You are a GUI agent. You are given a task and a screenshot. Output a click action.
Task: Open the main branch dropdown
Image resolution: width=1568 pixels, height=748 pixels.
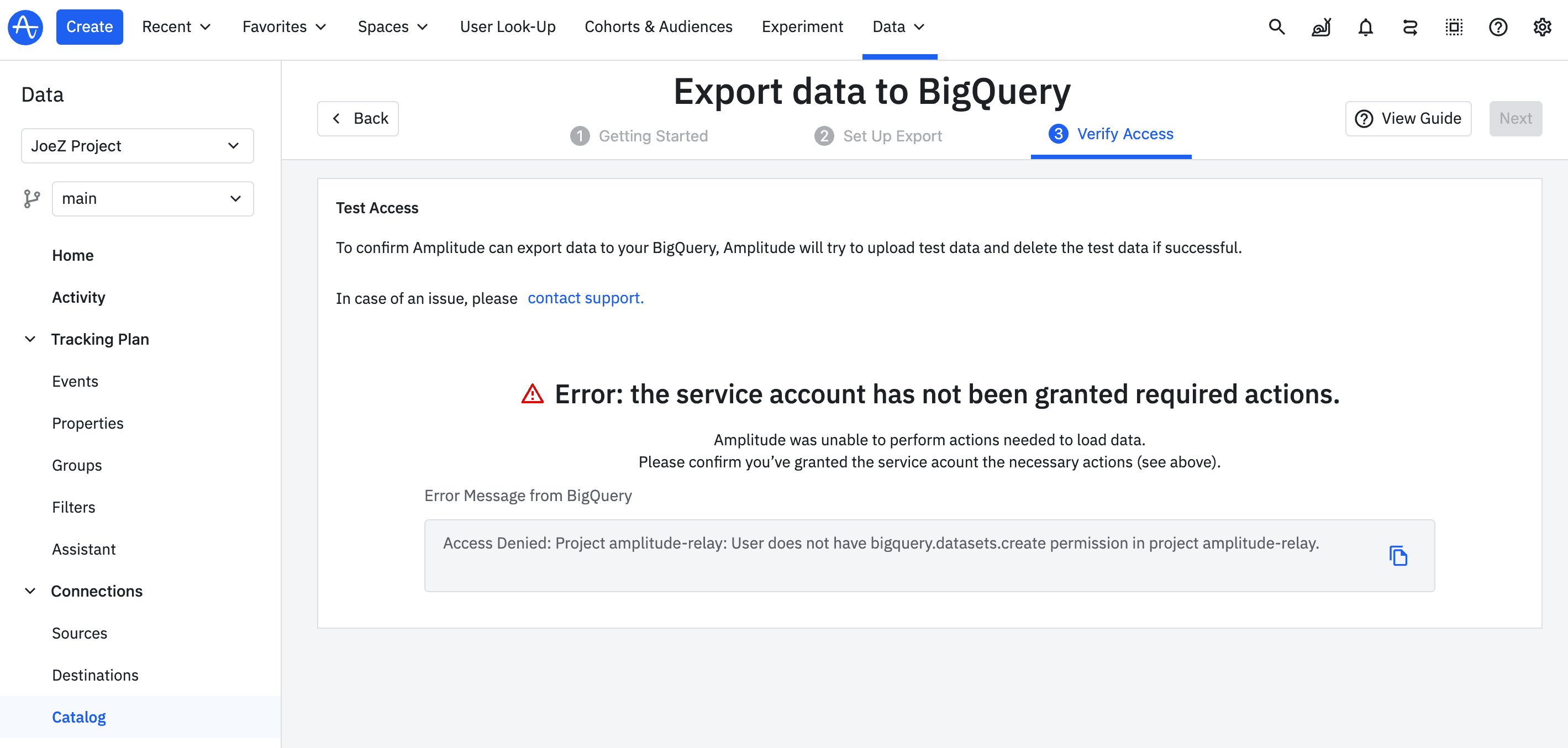[x=152, y=198]
